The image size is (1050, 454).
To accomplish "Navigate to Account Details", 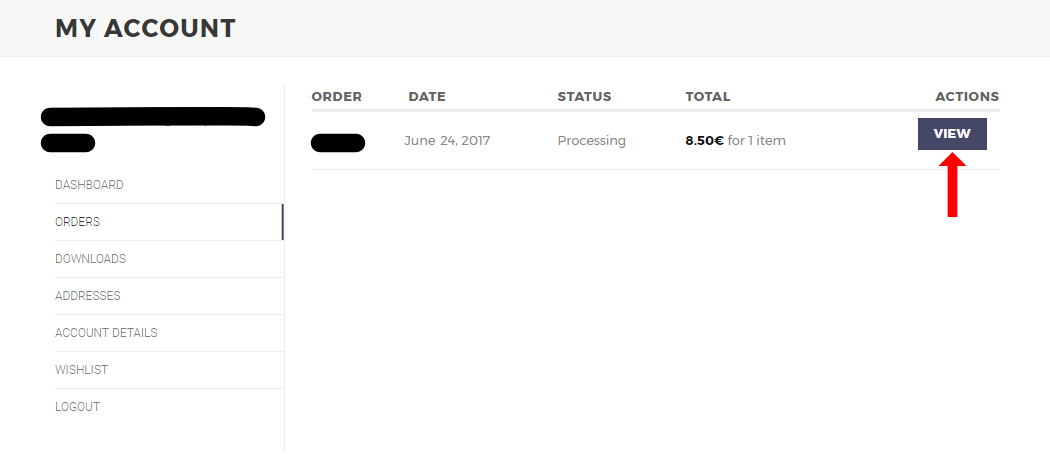I will pos(106,333).
